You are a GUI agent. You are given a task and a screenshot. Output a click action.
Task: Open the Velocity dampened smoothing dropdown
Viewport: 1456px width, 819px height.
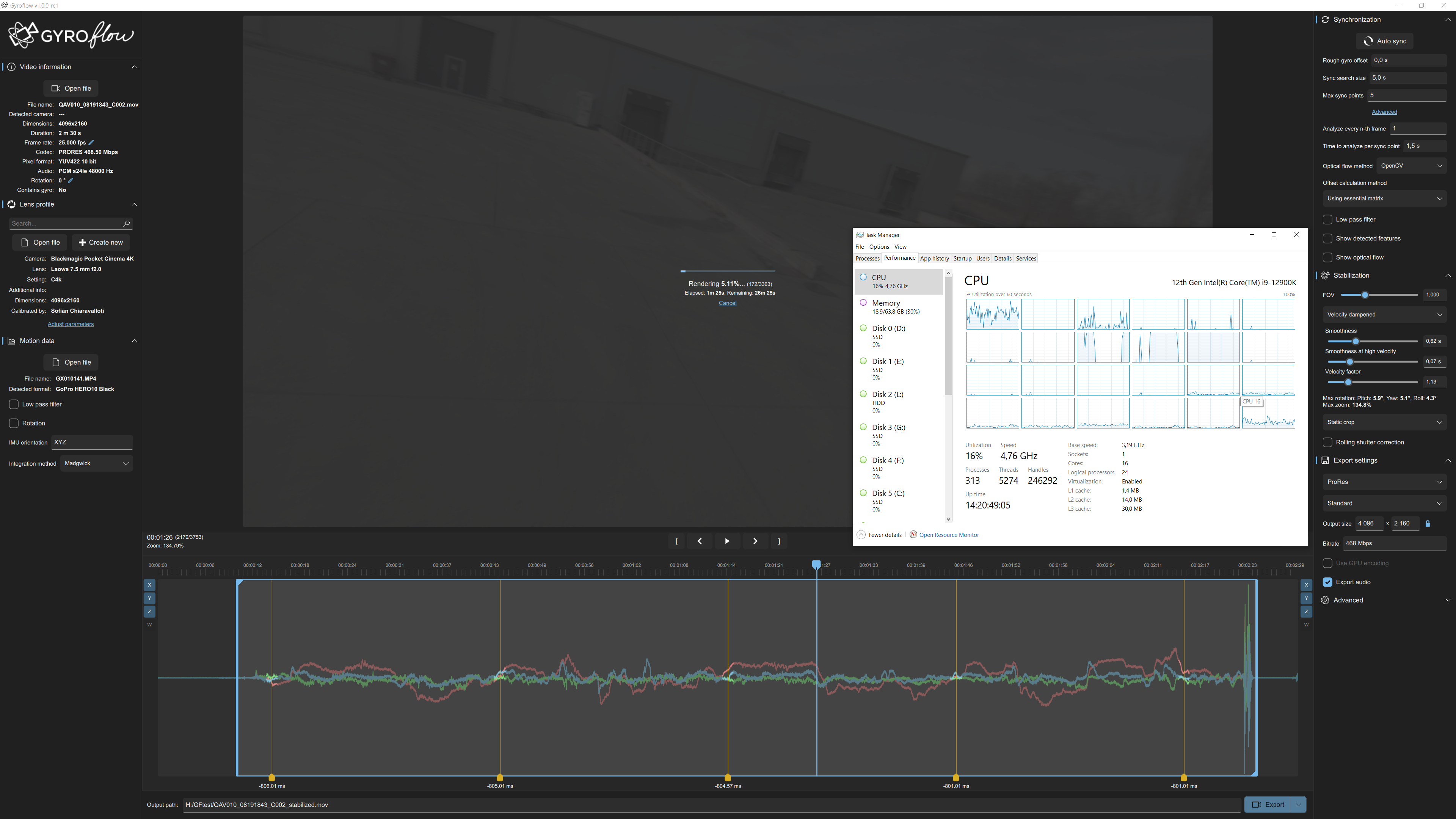coord(1384,314)
